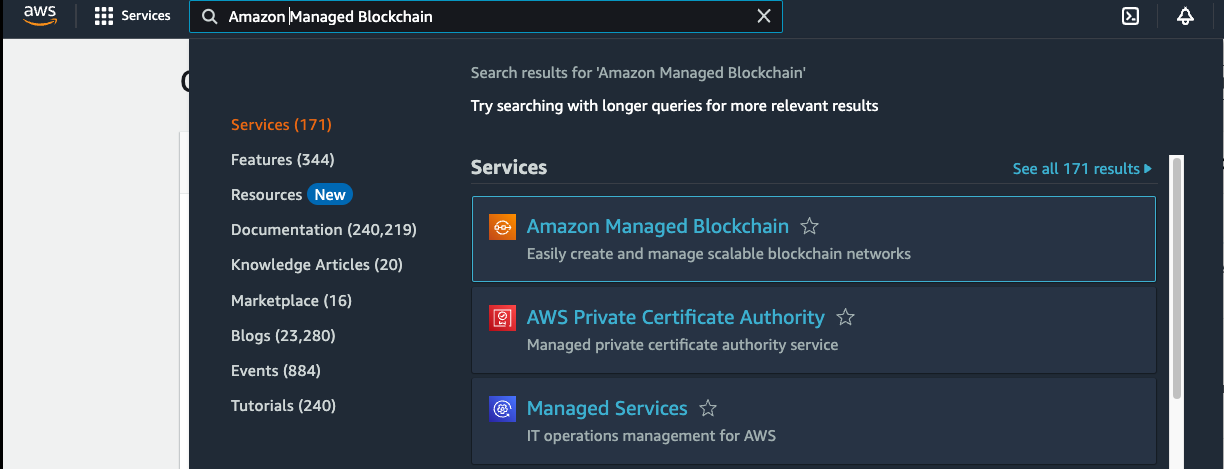The height and width of the screenshot is (469, 1224).
Task: Launch the CloudShell terminal icon
Action: click(1131, 16)
